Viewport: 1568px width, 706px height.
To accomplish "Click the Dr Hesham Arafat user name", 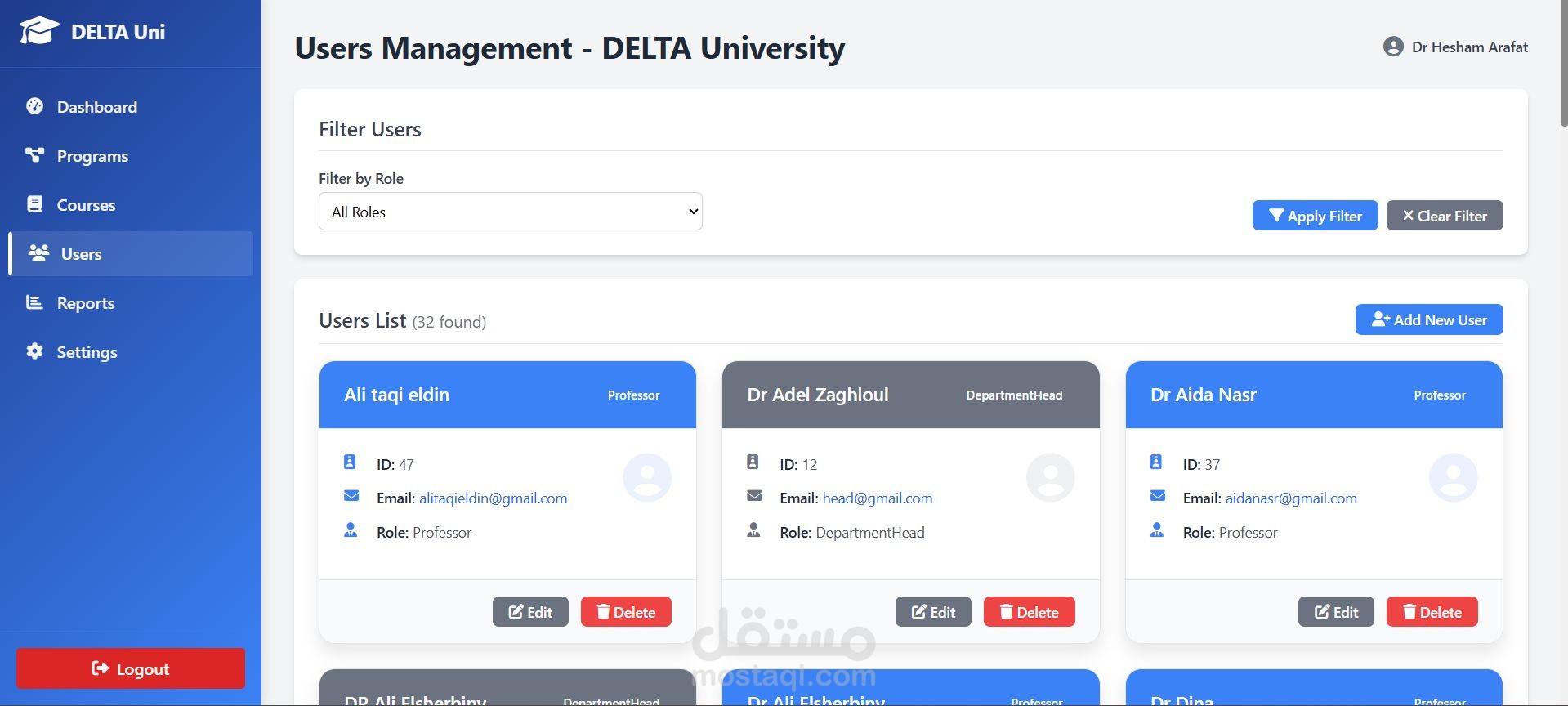I will [x=1470, y=47].
